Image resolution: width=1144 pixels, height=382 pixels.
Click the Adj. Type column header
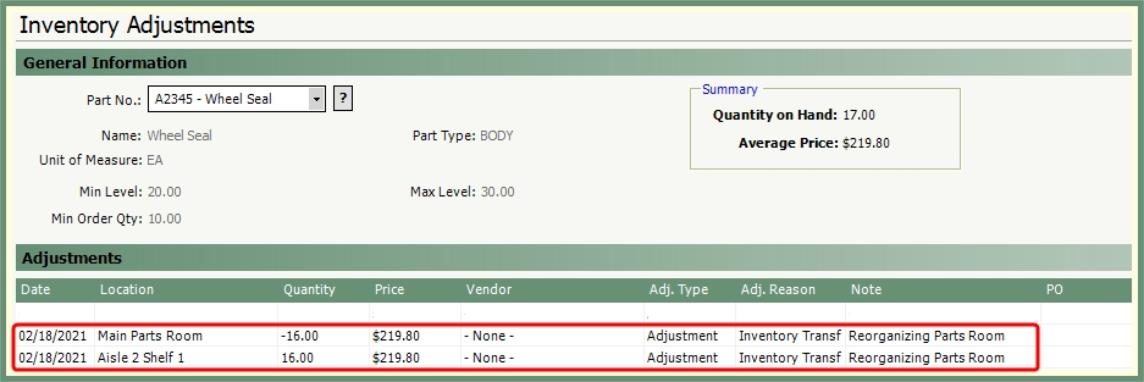click(679, 289)
